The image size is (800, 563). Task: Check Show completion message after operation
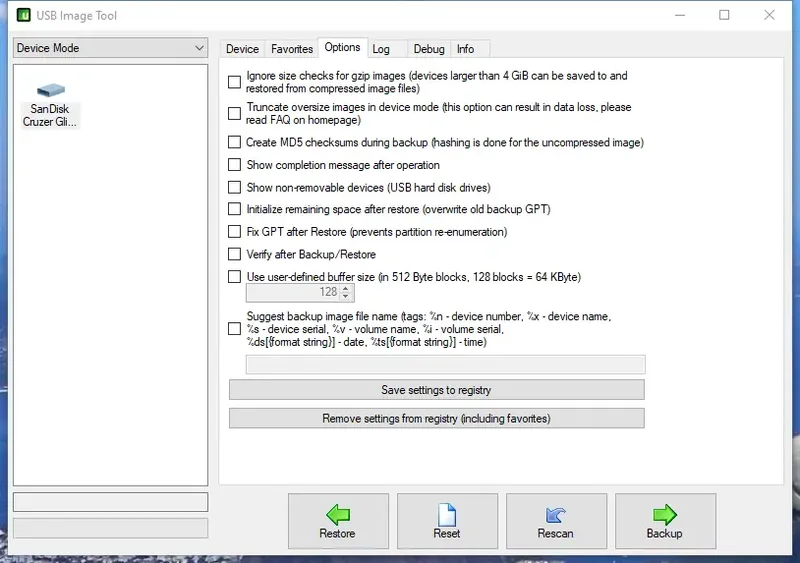tap(234, 164)
